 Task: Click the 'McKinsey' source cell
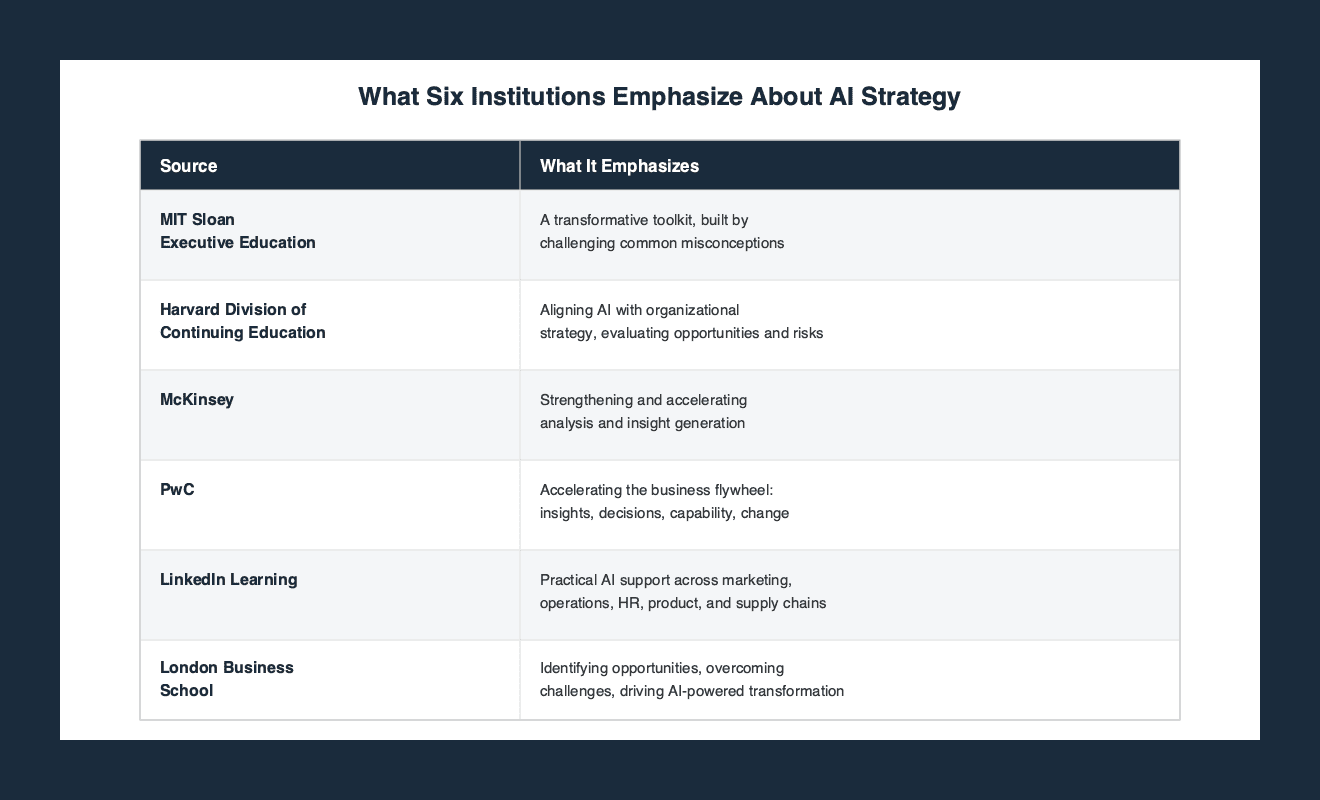(330, 415)
